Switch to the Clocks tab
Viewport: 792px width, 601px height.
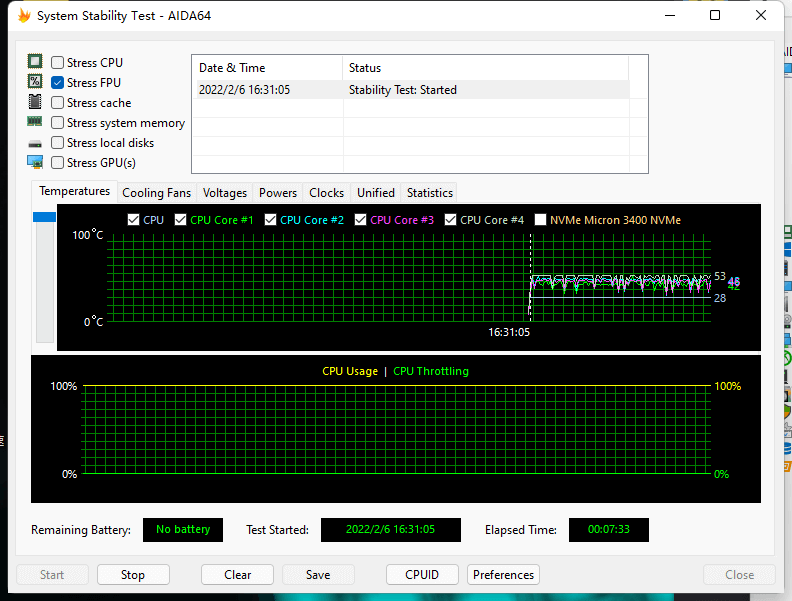pos(326,193)
